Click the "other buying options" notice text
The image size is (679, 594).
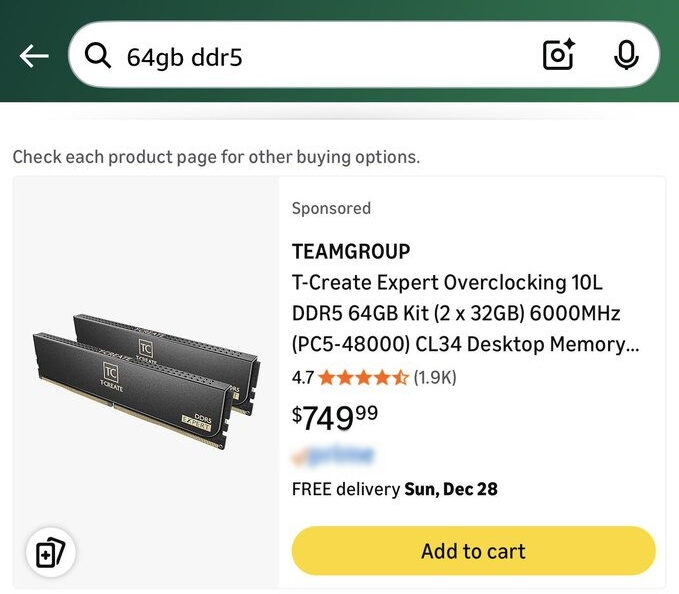point(216,157)
